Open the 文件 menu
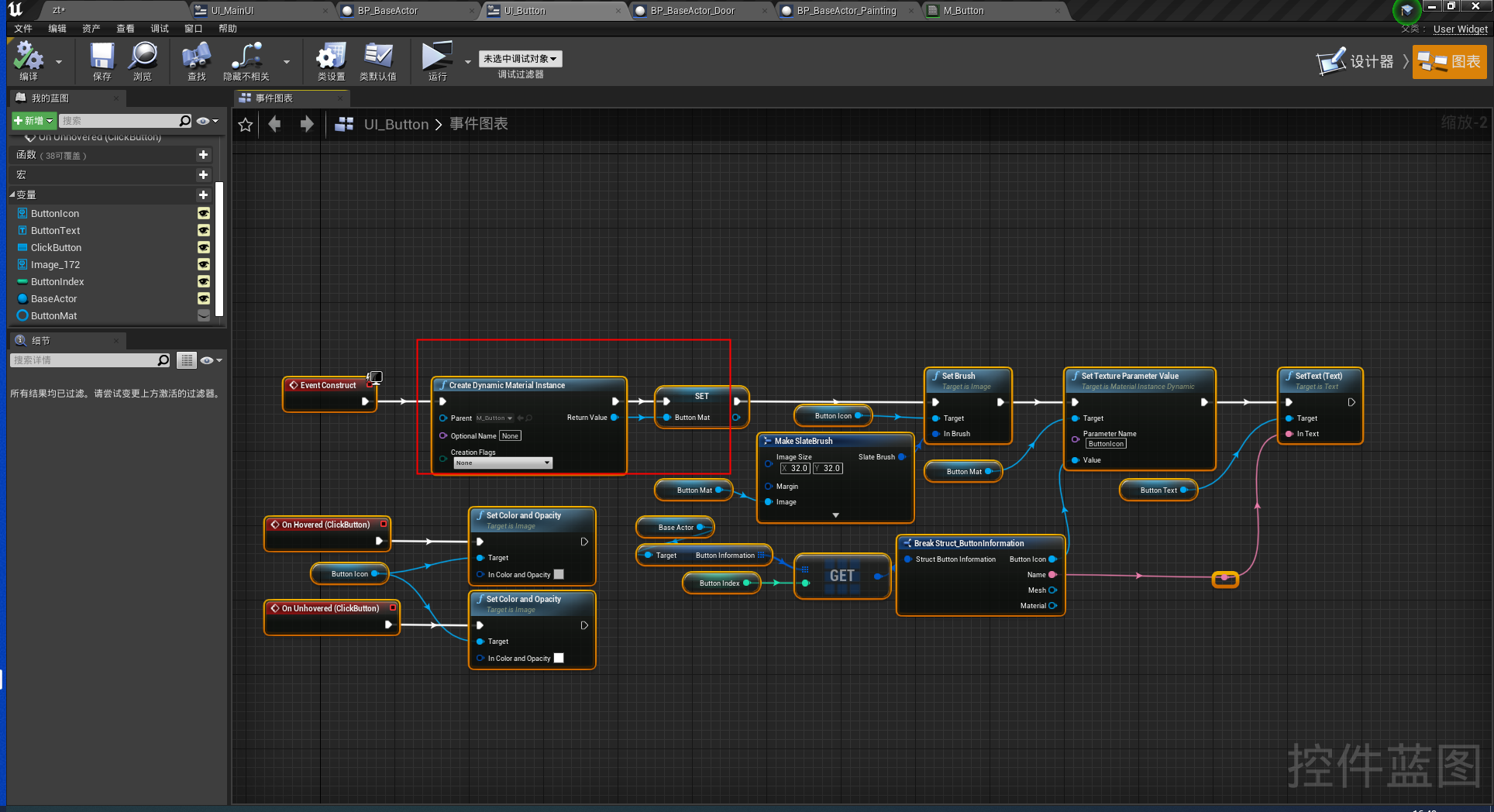 coord(23,29)
